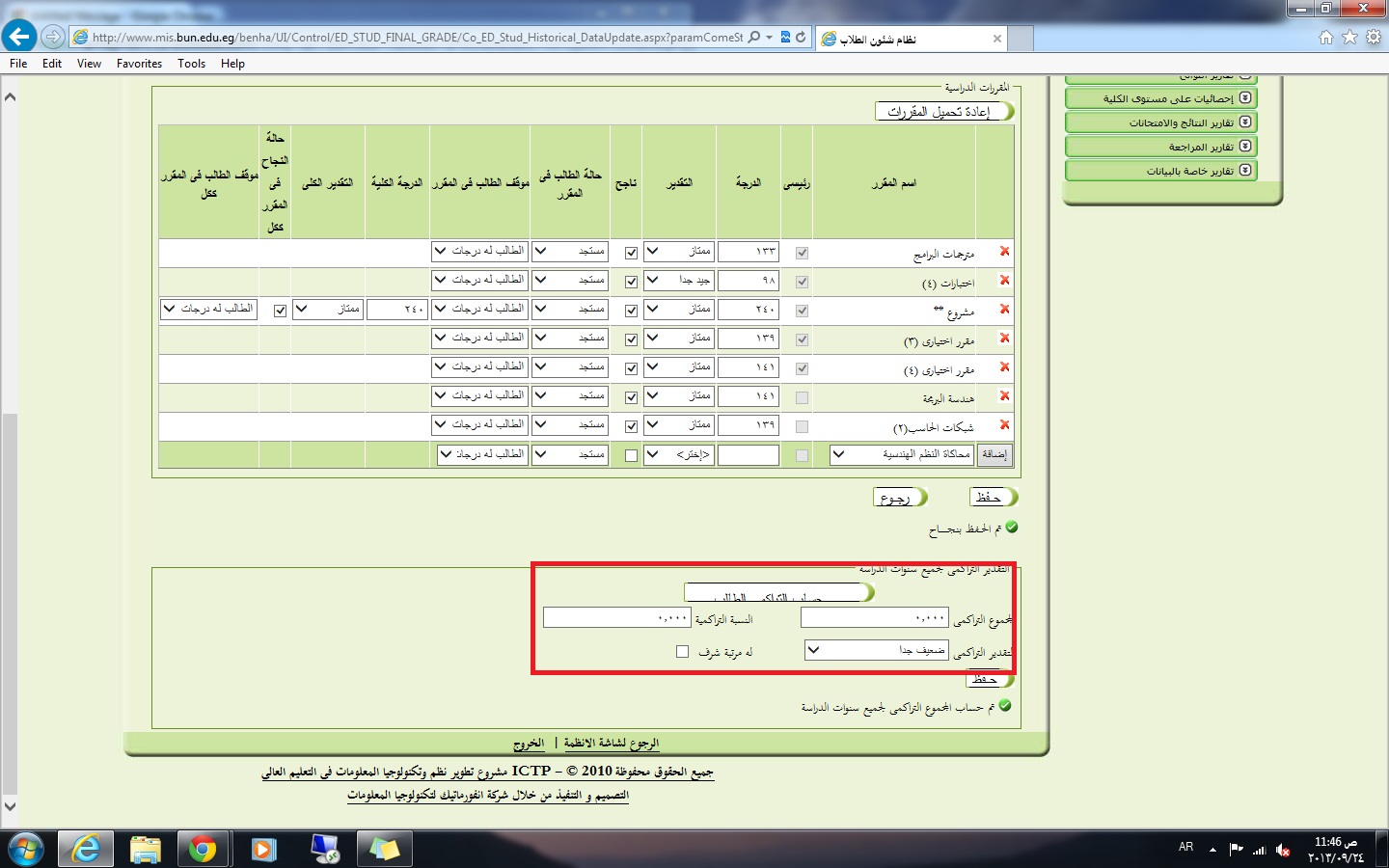The width and height of the screenshot is (1389, 868).
Task: Close the نظام شئون الطلاب browser tab
Action: click(x=997, y=39)
